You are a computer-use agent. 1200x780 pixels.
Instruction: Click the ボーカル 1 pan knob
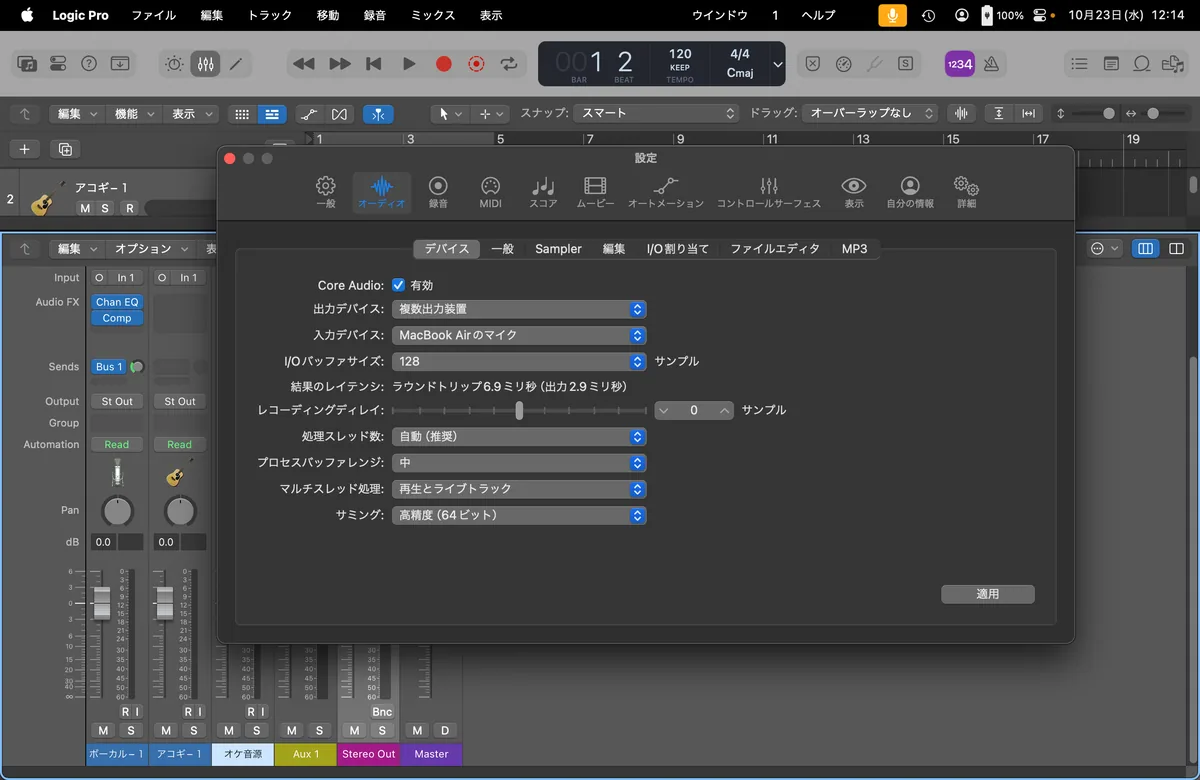tap(117, 511)
